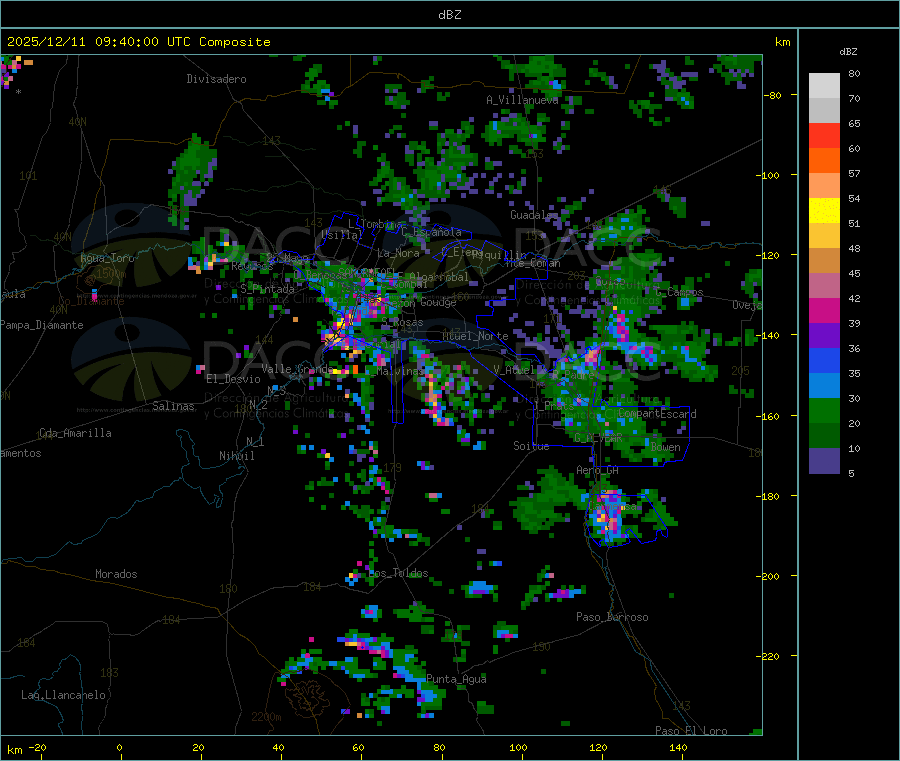
Task: Click the Bowen place label
Action: tap(665, 446)
